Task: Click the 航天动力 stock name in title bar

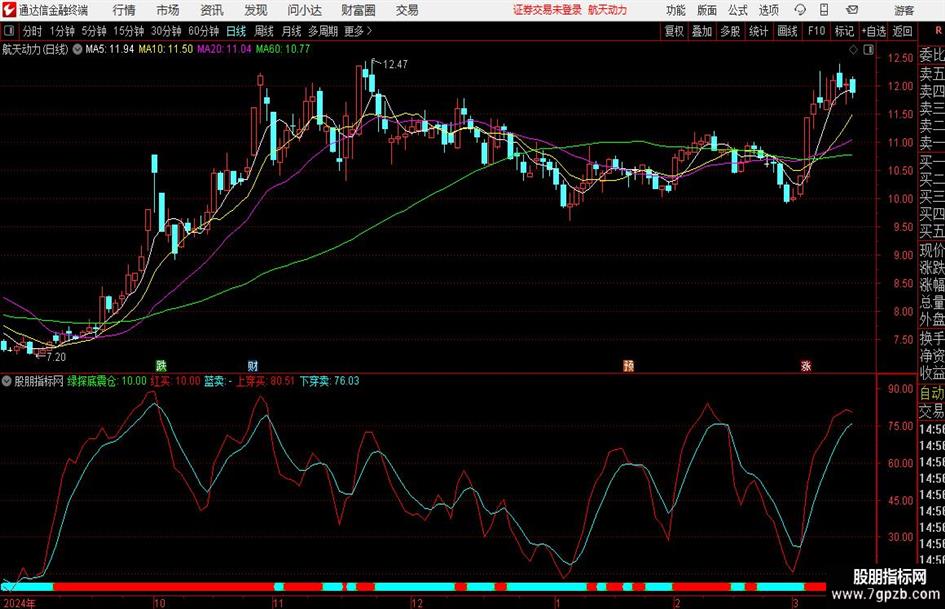Action: [x=608, y=10]
